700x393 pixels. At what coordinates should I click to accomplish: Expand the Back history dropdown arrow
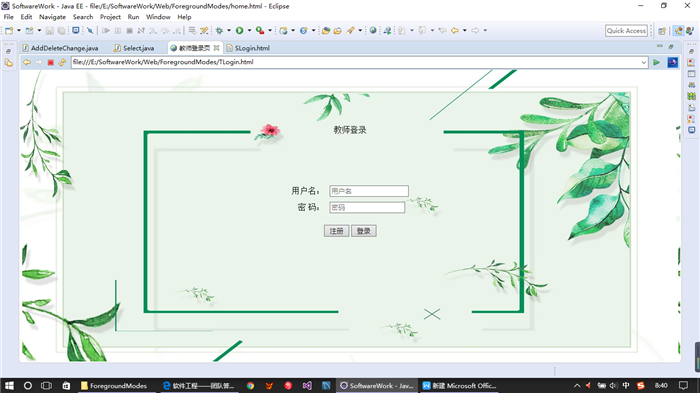click(x=465, y=30)
